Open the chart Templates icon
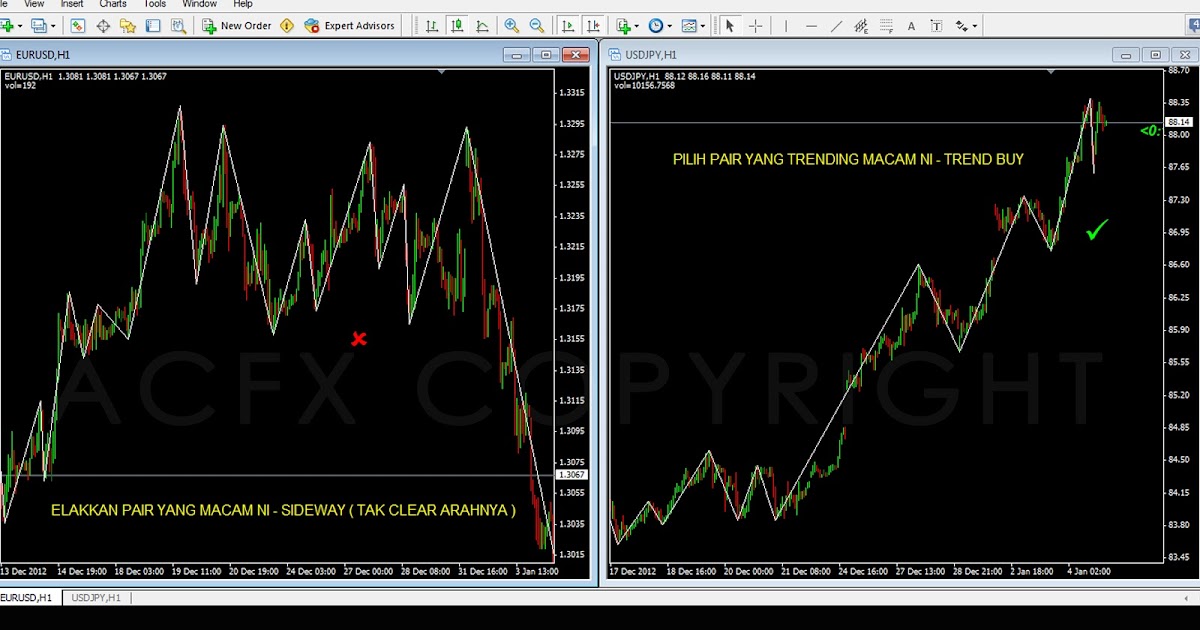The width and height of the screenshot is (1200, 630). point(689,25)
